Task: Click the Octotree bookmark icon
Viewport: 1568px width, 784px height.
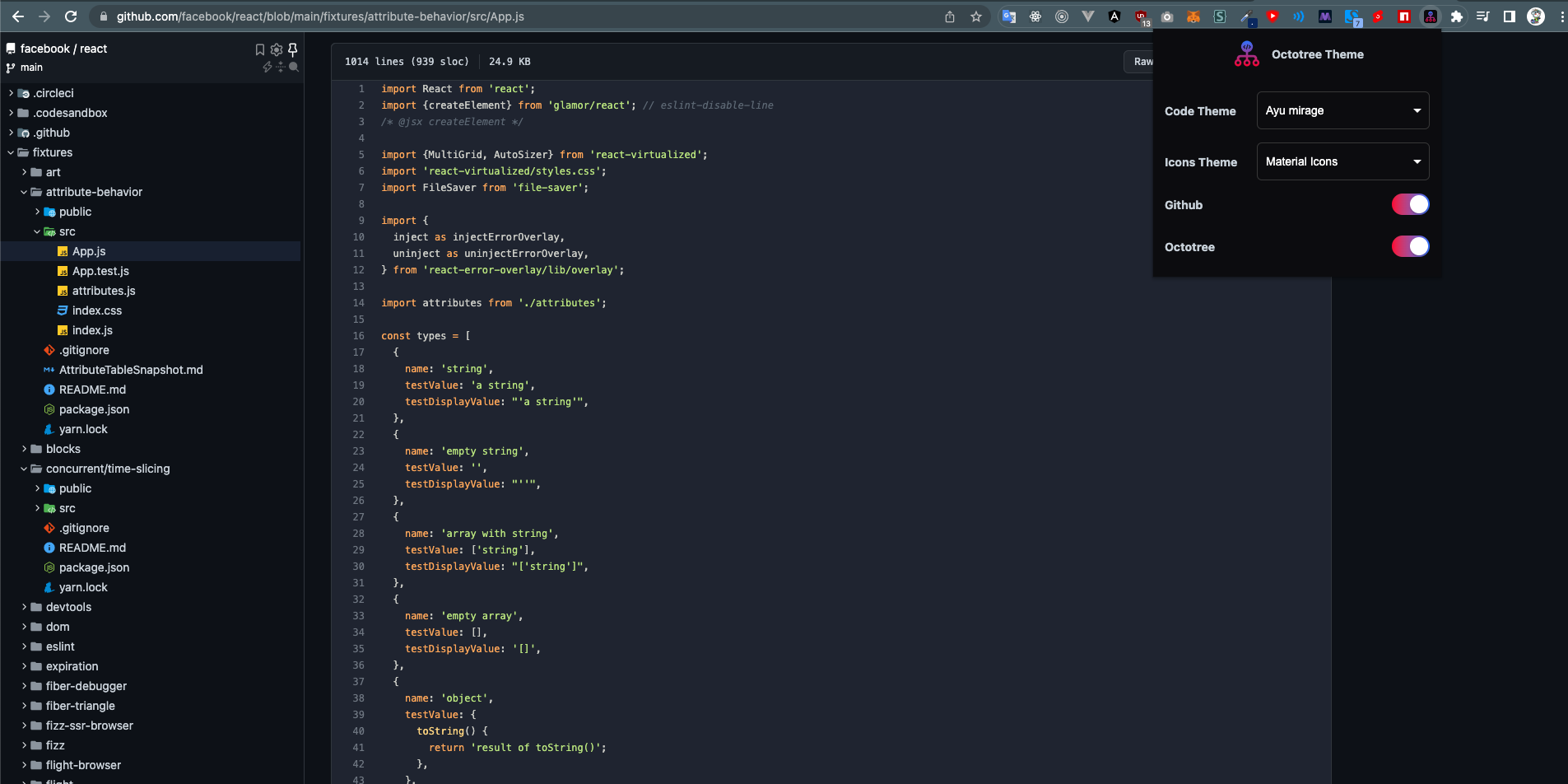Action: point(260,49)
